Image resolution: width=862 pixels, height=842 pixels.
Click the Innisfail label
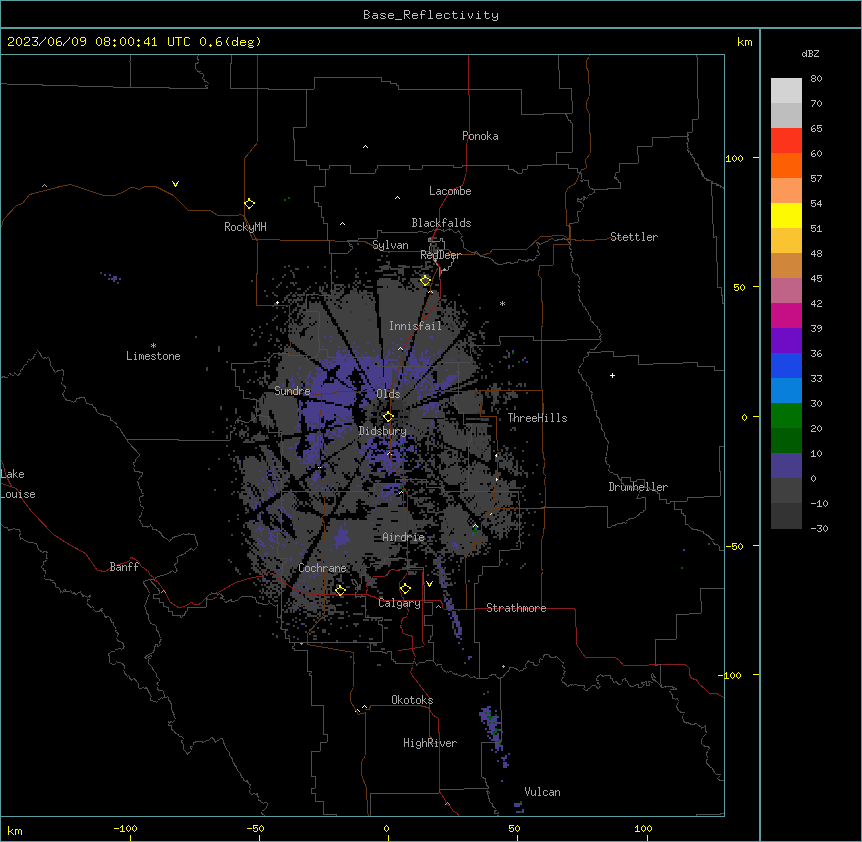(x=415, y=326)
